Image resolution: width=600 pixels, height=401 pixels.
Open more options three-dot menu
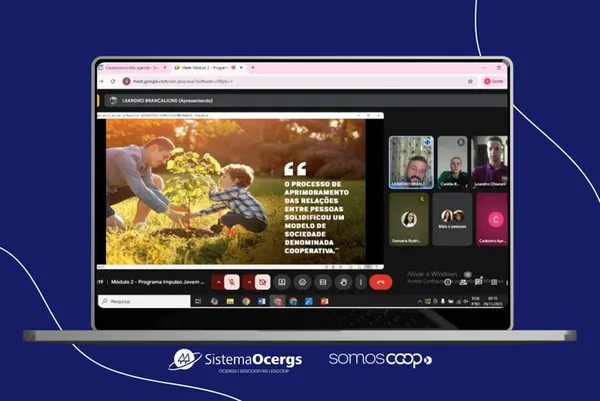[x=359, y=282]
